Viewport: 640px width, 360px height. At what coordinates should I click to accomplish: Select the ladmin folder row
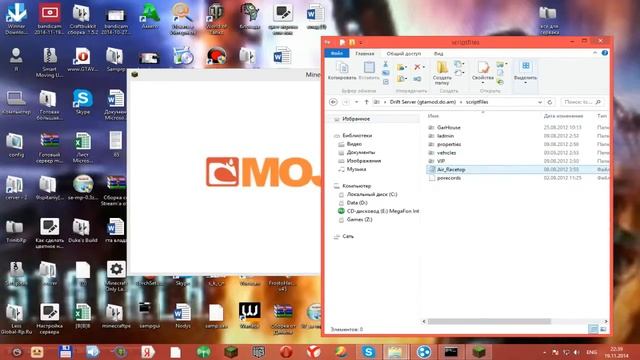pos(517,136)
